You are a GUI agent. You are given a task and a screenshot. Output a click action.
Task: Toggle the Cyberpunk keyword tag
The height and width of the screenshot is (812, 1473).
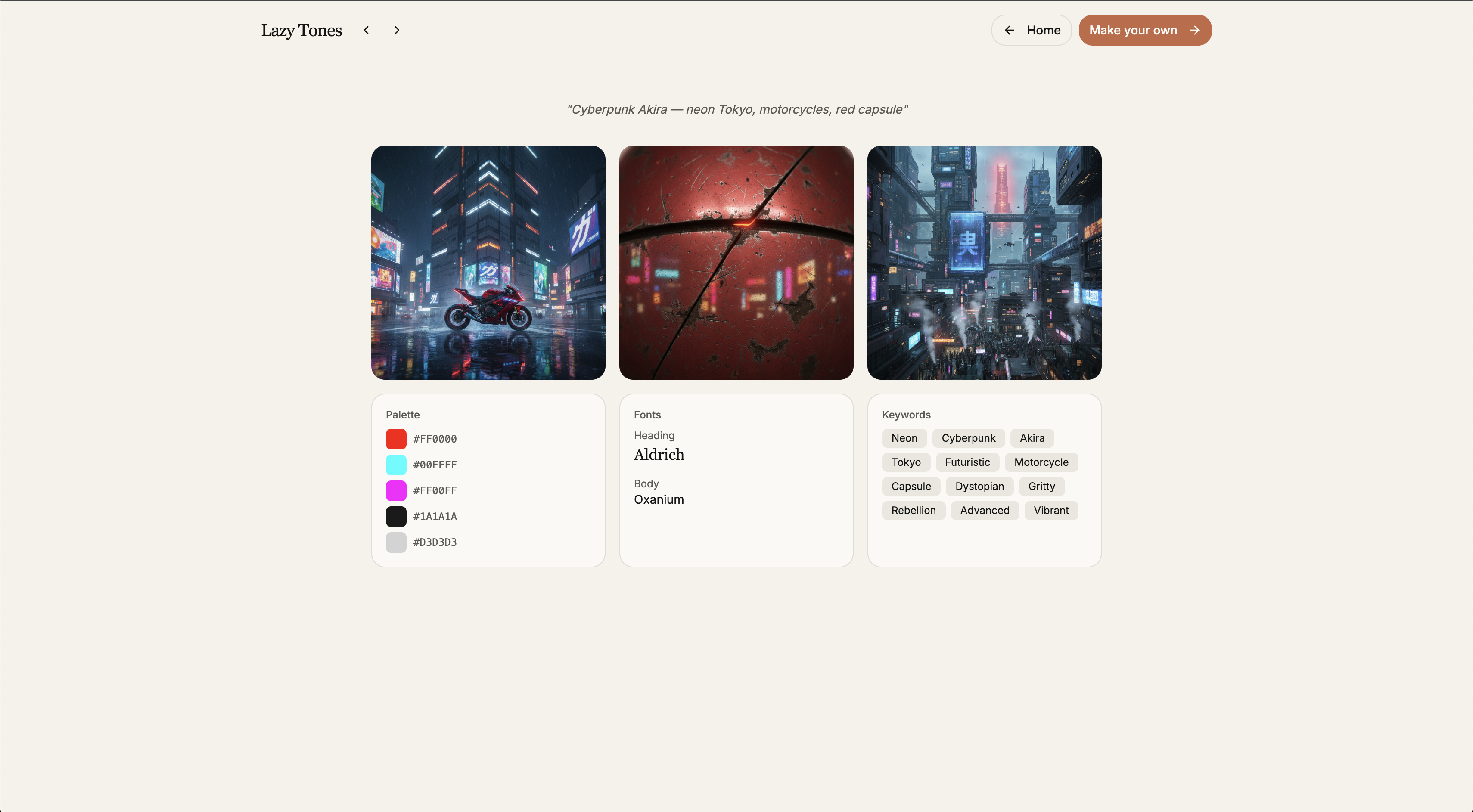pos(968,438)
